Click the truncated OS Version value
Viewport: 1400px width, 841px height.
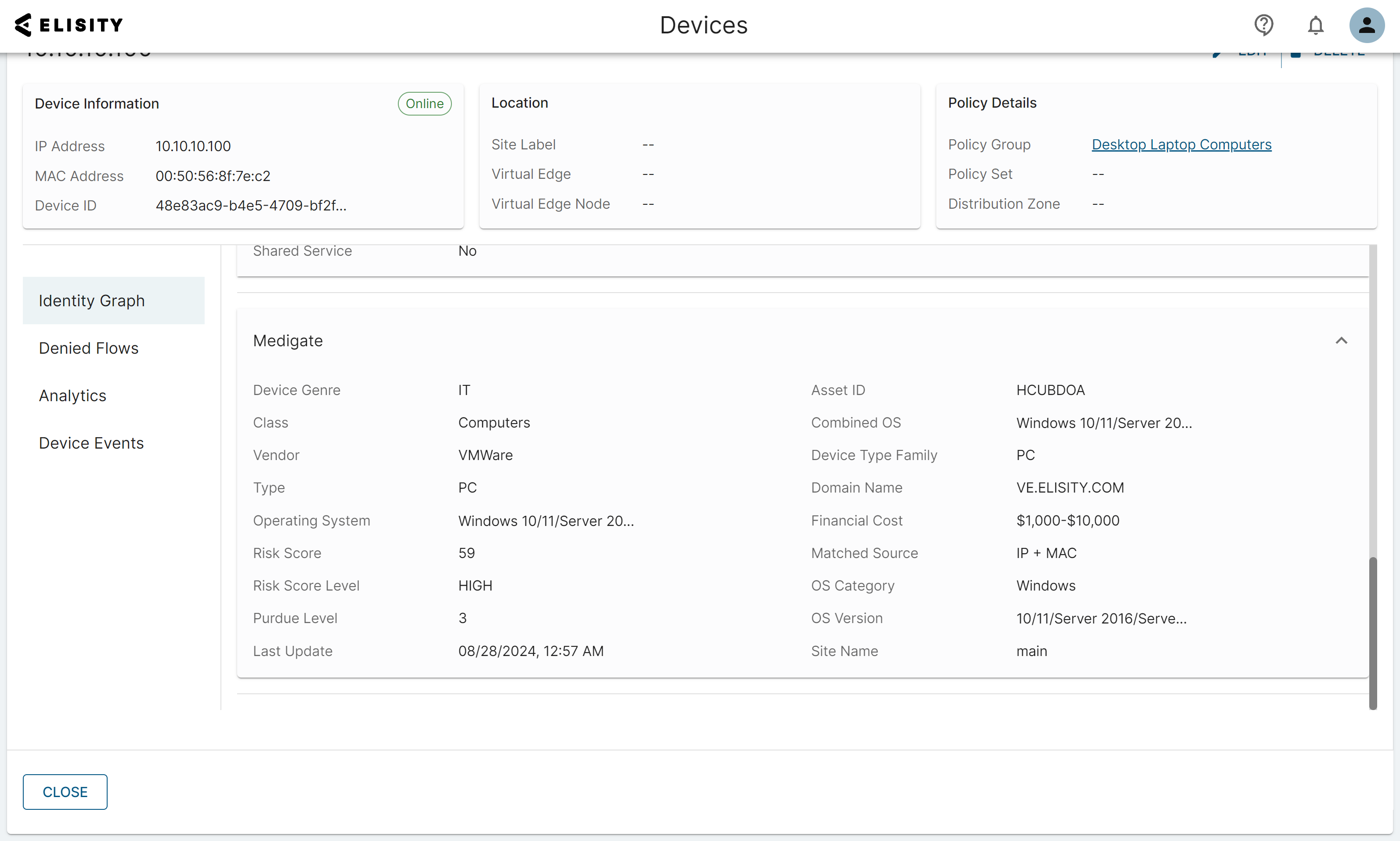(x=1101, y=618)
